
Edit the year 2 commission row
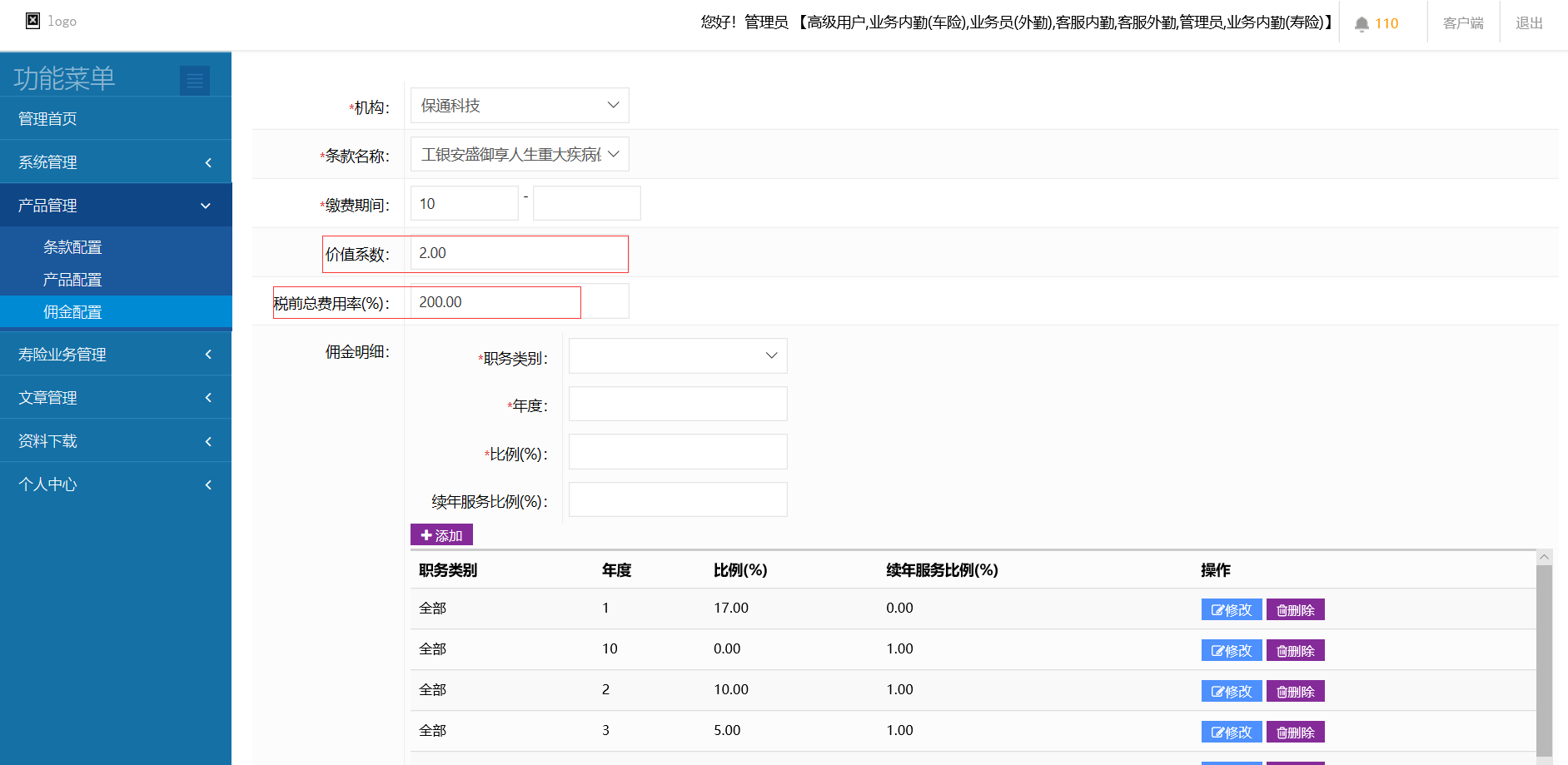[x=1231, y=691]
